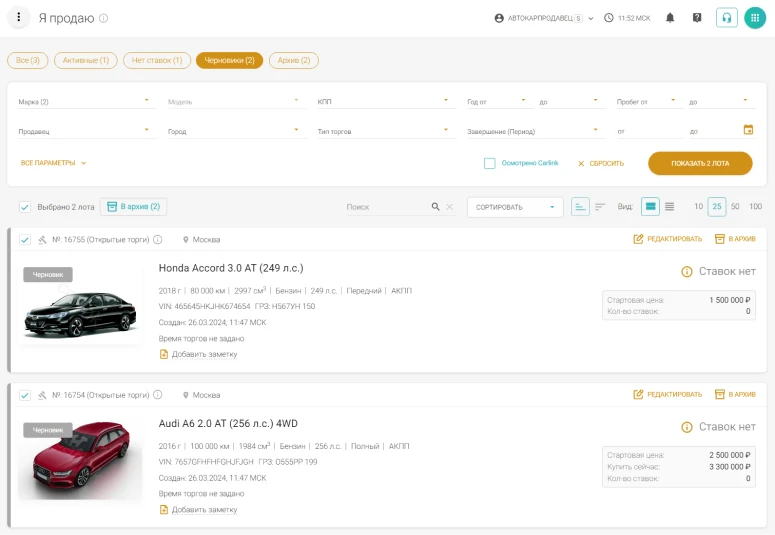Switch to the 'Активные (1)' tab

[86, 61]
